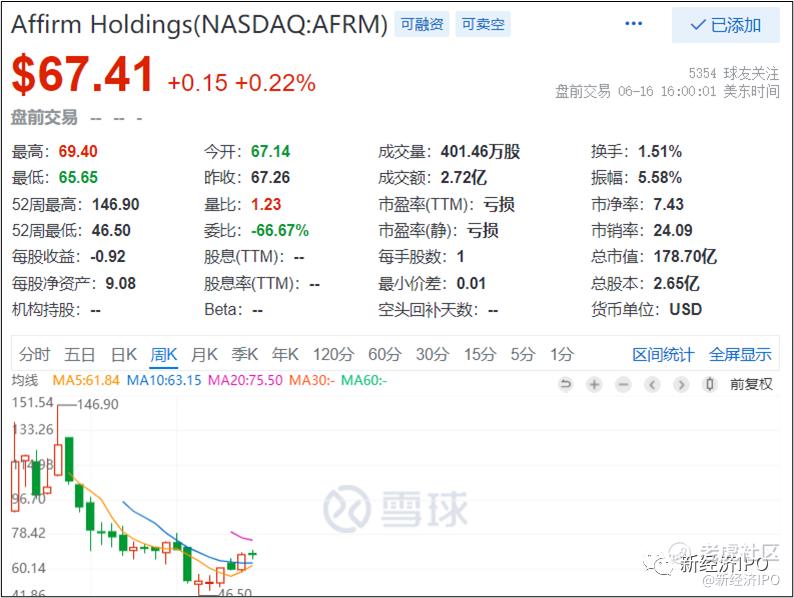Click the chart reset (undo arrow) icon
Viewport: 794px width, 598px height.
565,385
